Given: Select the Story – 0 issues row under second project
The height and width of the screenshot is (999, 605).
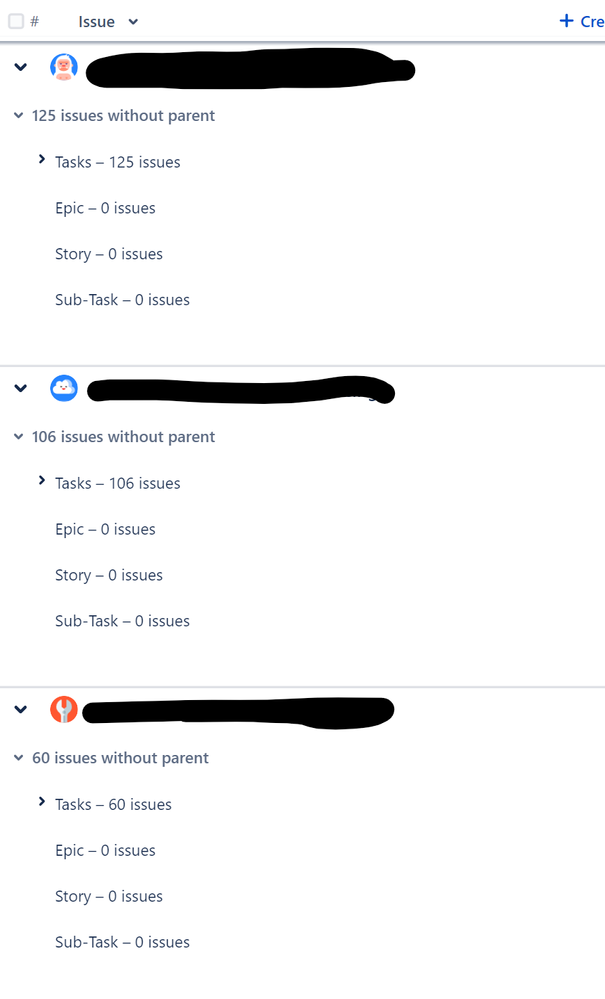Looking at the screenshot, I should [x=108, y=574].
